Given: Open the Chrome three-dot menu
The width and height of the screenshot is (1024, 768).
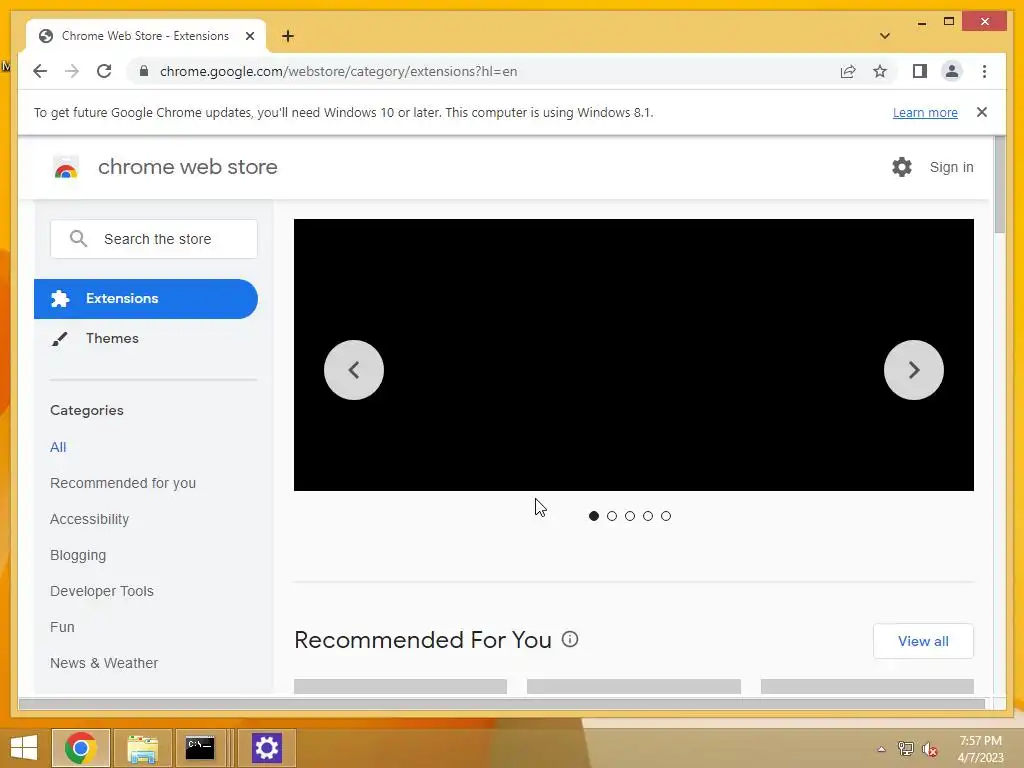Looking at the screenshot, I should click(984, 71).
